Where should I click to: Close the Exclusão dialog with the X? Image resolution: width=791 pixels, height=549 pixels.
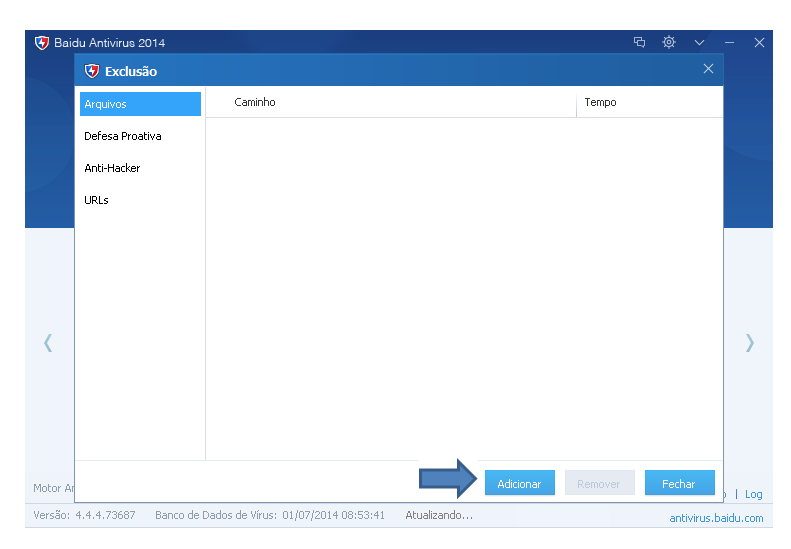(x=708, y=69)
